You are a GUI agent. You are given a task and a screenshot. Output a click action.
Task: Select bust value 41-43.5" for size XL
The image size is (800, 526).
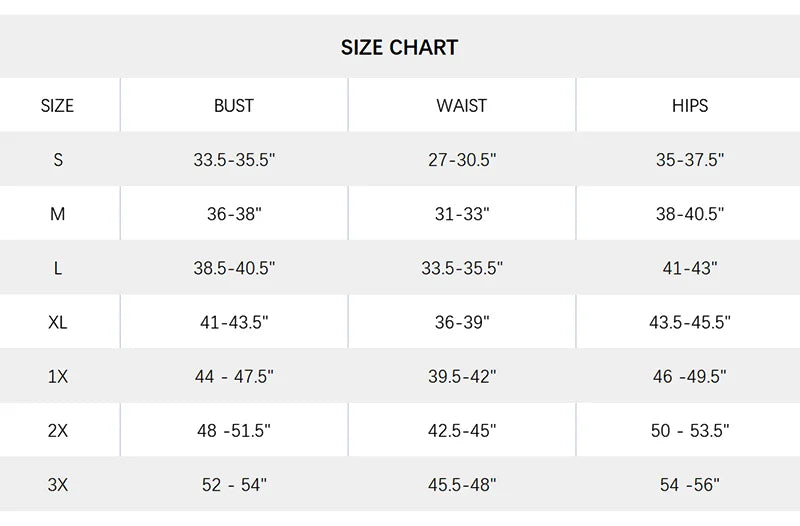233,322
